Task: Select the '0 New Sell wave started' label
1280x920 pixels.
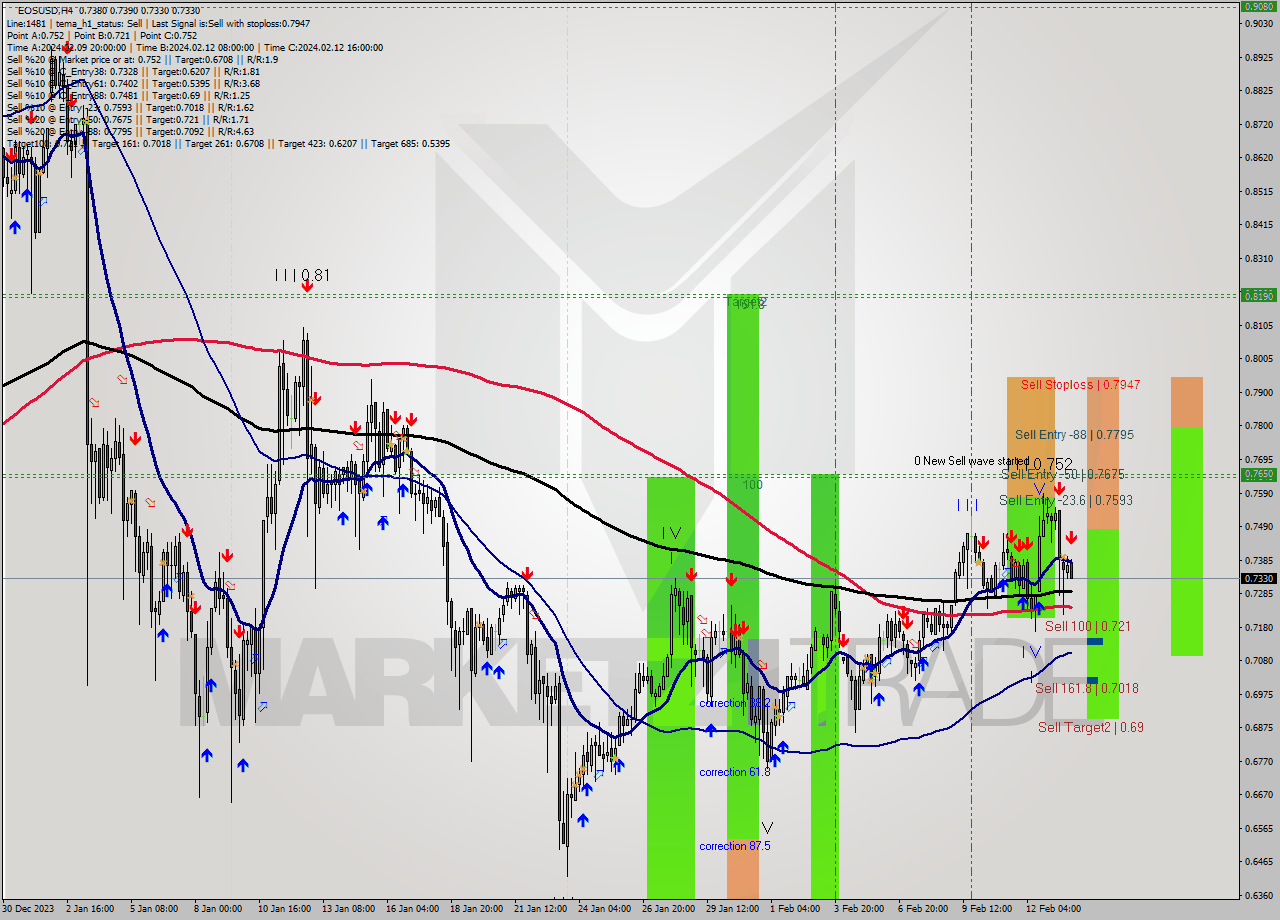Action: point(971,461)
